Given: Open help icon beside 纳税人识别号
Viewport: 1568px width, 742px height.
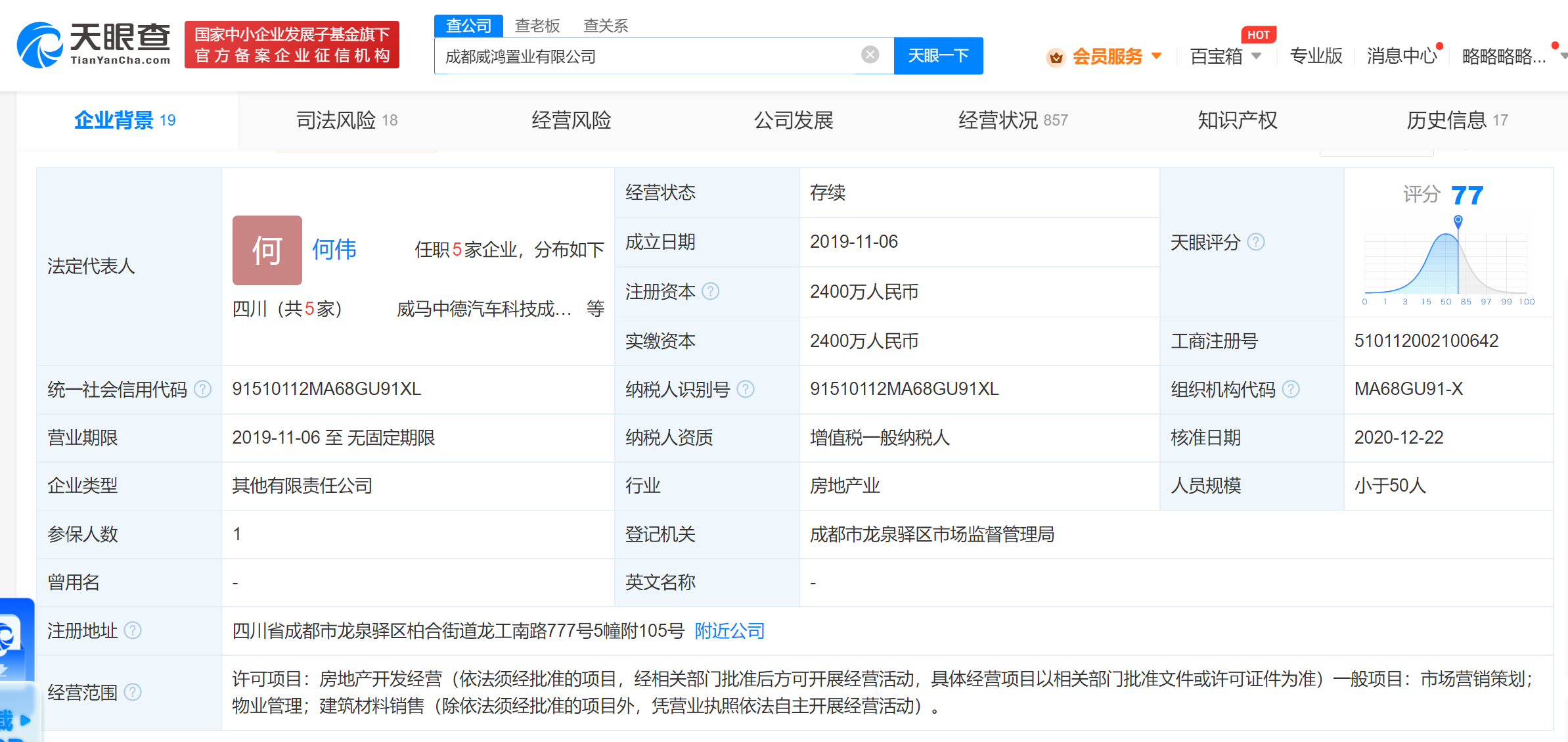Looking at the screenshot, I should click(x=745, y=389).
